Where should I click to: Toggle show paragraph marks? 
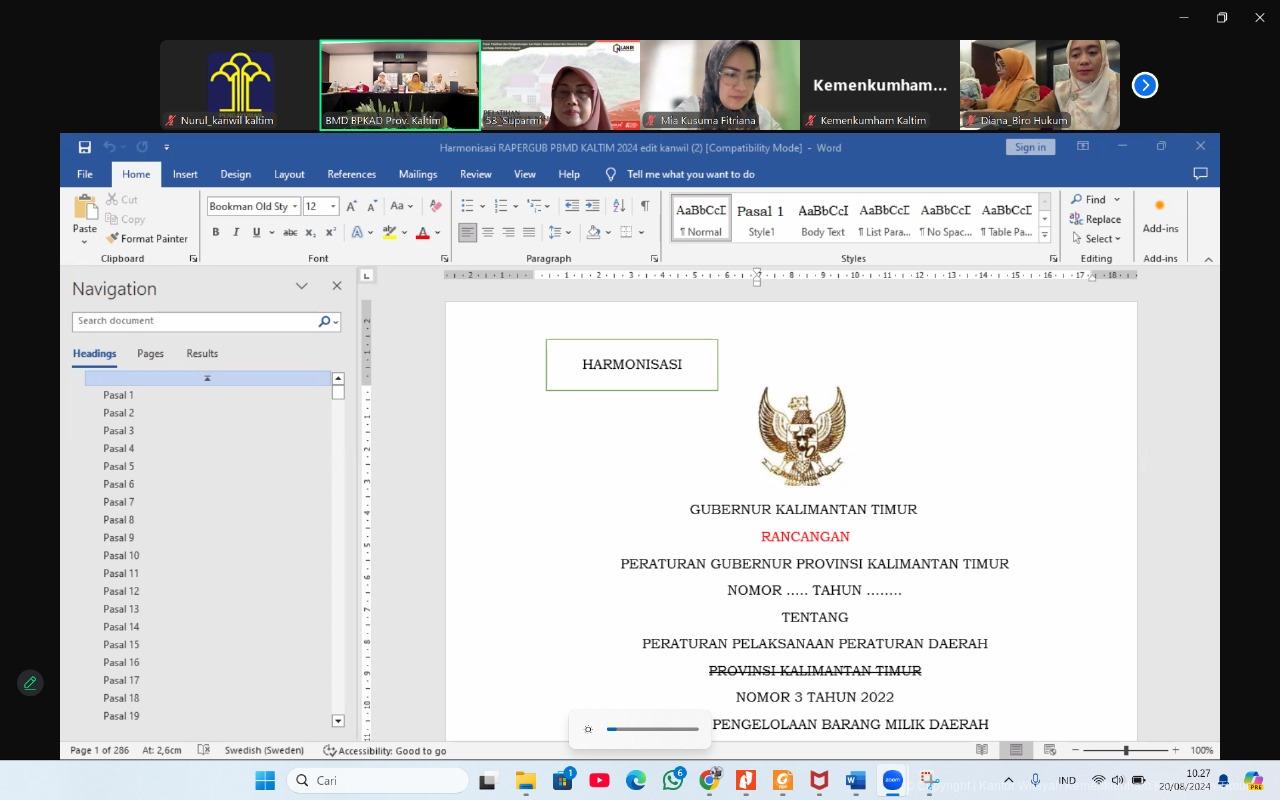645,206
